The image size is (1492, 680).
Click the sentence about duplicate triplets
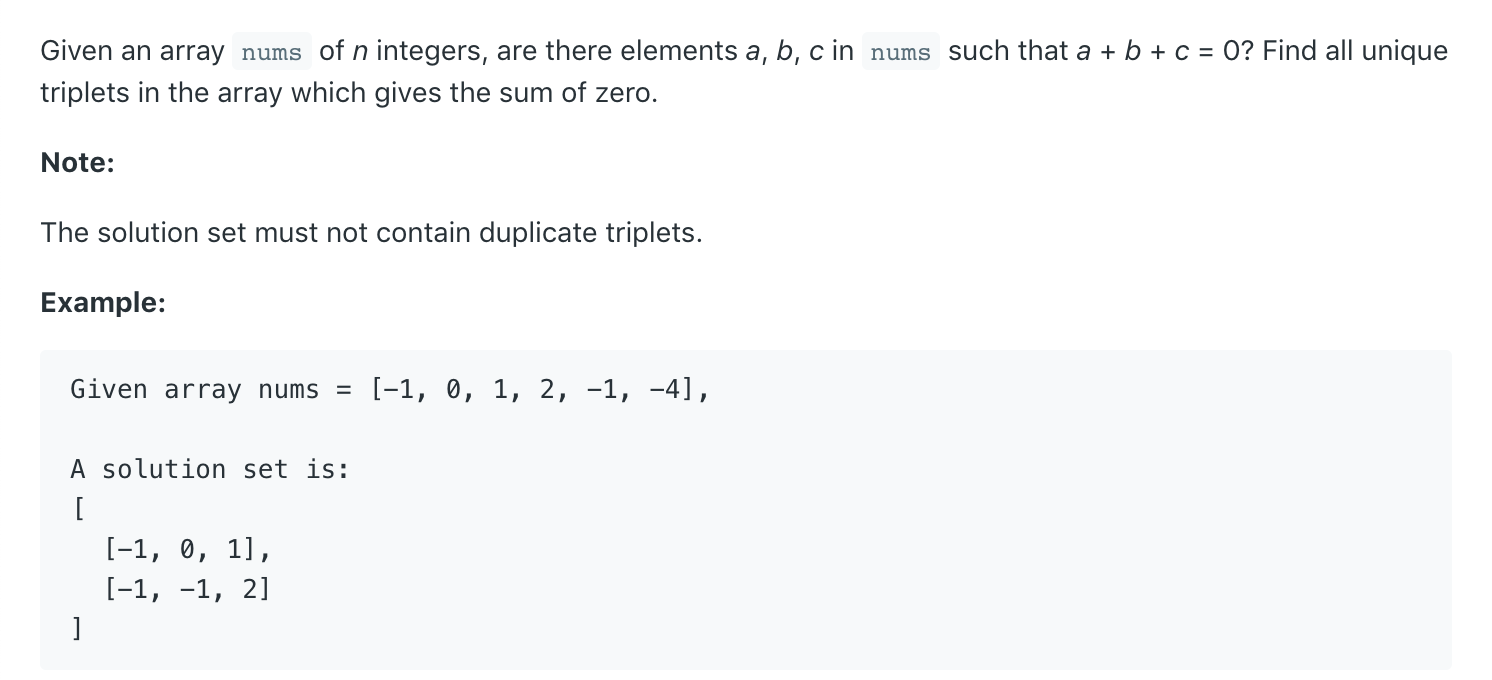(x=371, y=233)
